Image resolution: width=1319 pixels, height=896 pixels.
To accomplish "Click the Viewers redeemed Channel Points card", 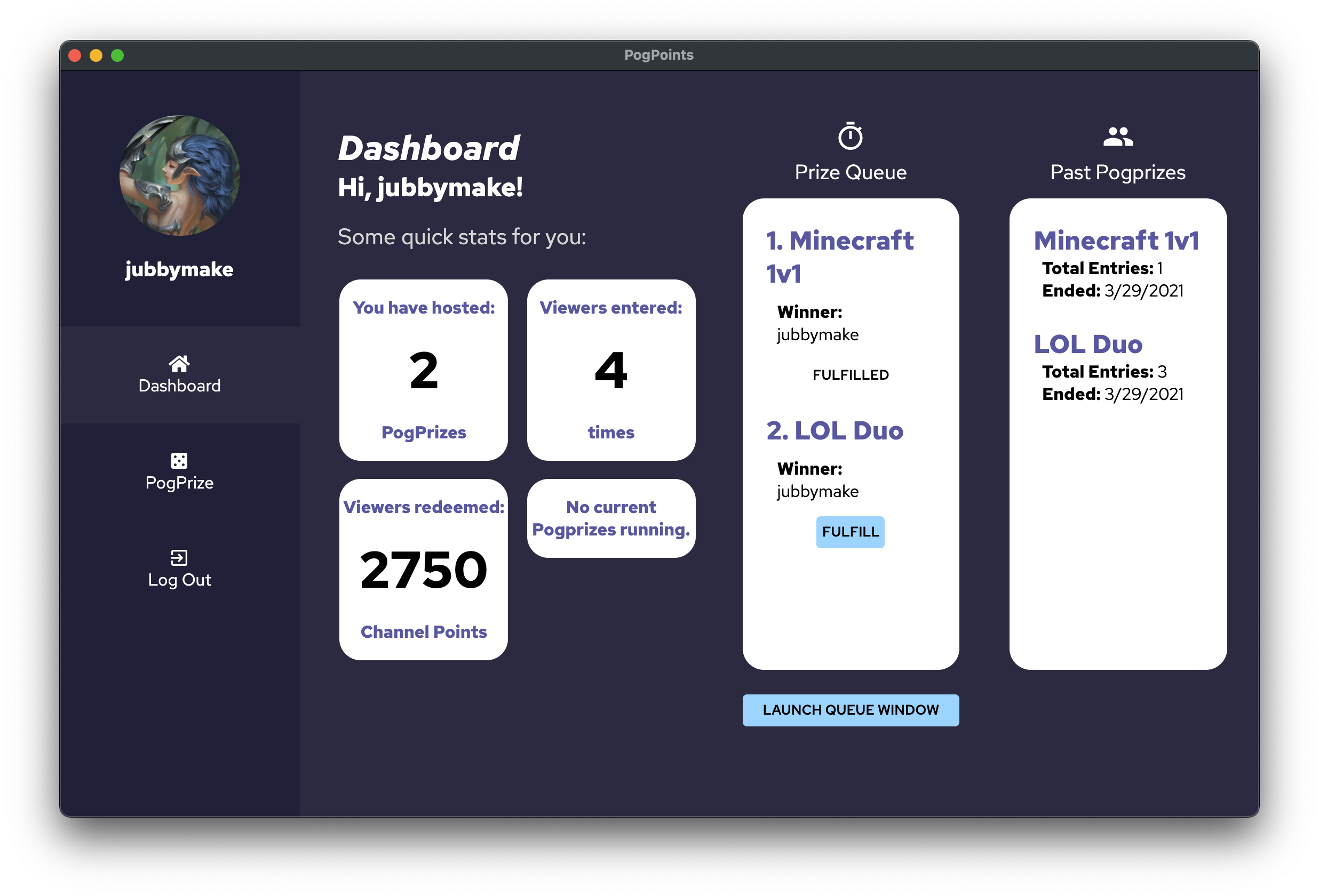I will [424, 569].
